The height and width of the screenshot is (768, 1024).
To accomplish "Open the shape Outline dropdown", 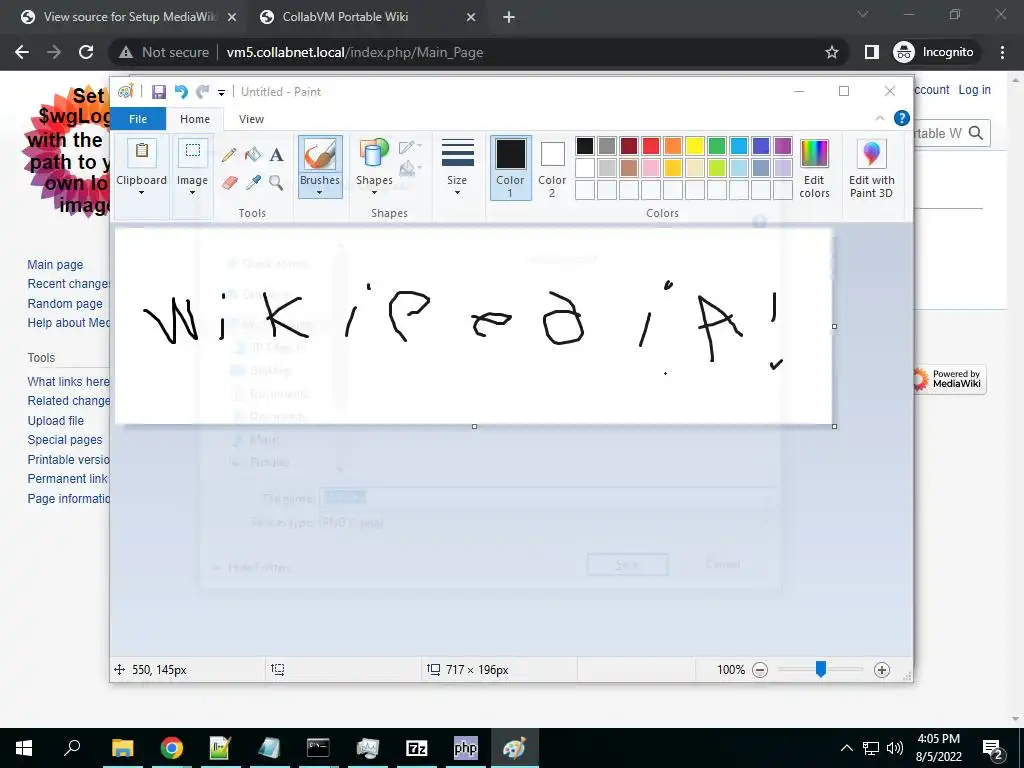I will tap(410, 146).
